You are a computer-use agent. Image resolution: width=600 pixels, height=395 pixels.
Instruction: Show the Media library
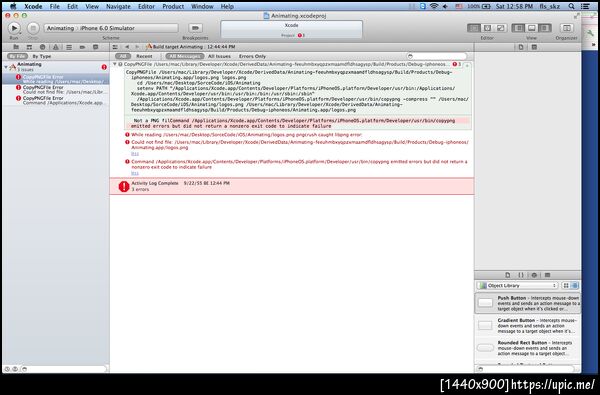(x=548, y=275)
